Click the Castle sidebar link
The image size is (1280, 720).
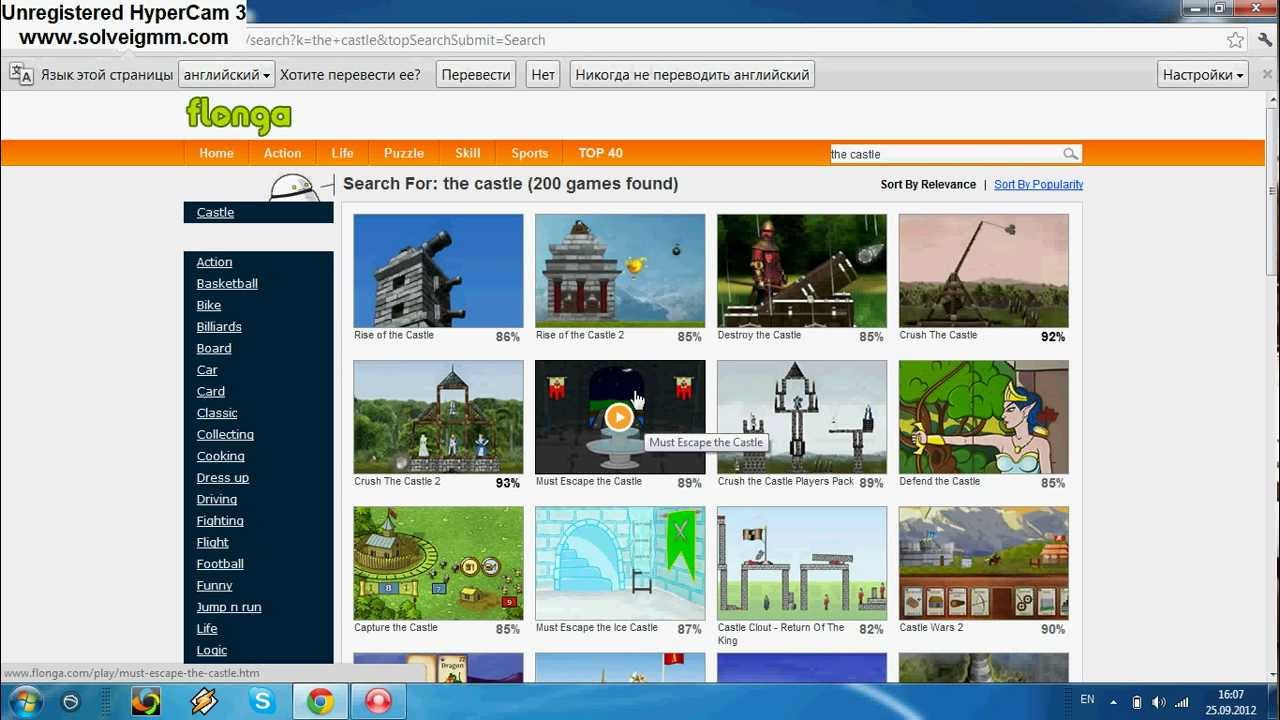pos(215,212)
